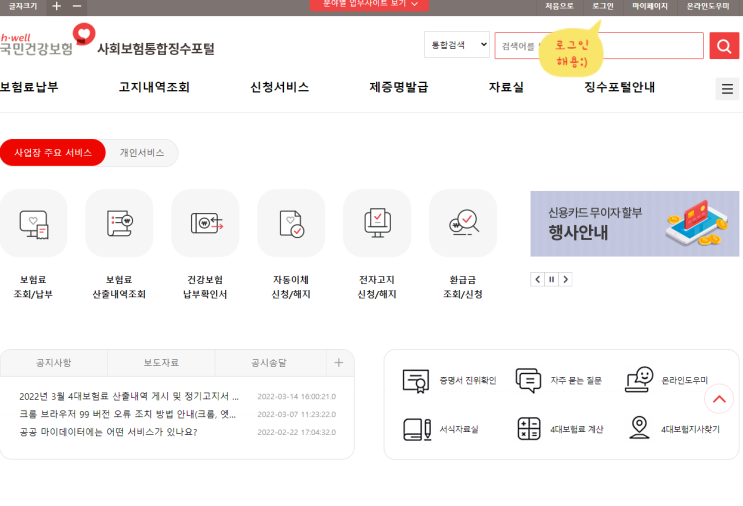Click the 4대보험지사찾기 text link

click(690, 429)
